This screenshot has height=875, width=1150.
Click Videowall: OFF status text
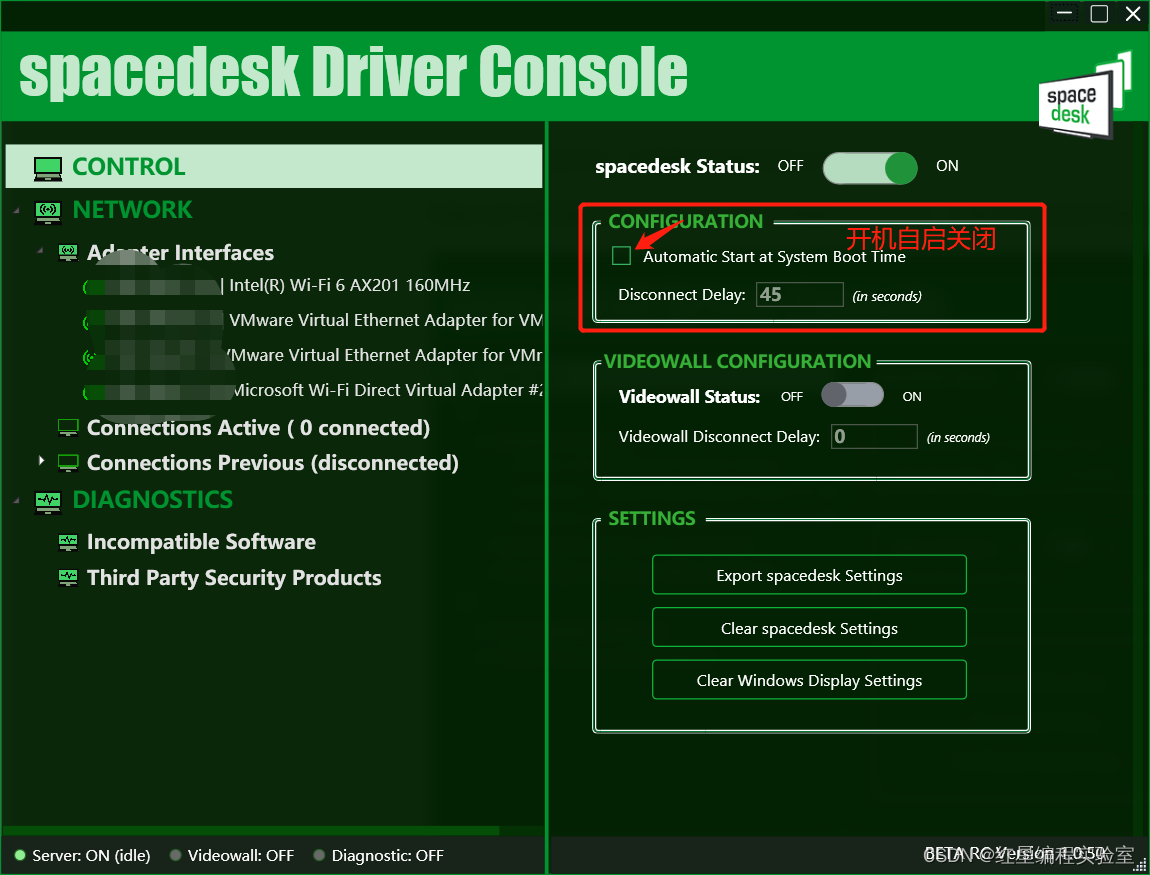coord(241,855)
